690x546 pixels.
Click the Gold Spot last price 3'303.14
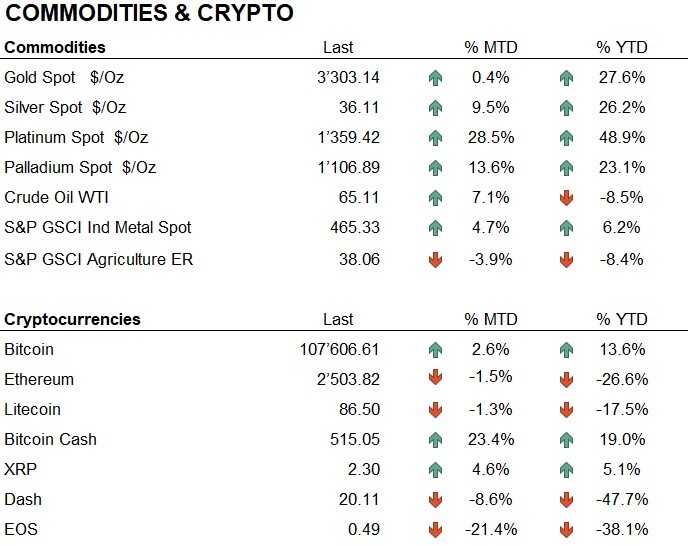pos(347,77)
